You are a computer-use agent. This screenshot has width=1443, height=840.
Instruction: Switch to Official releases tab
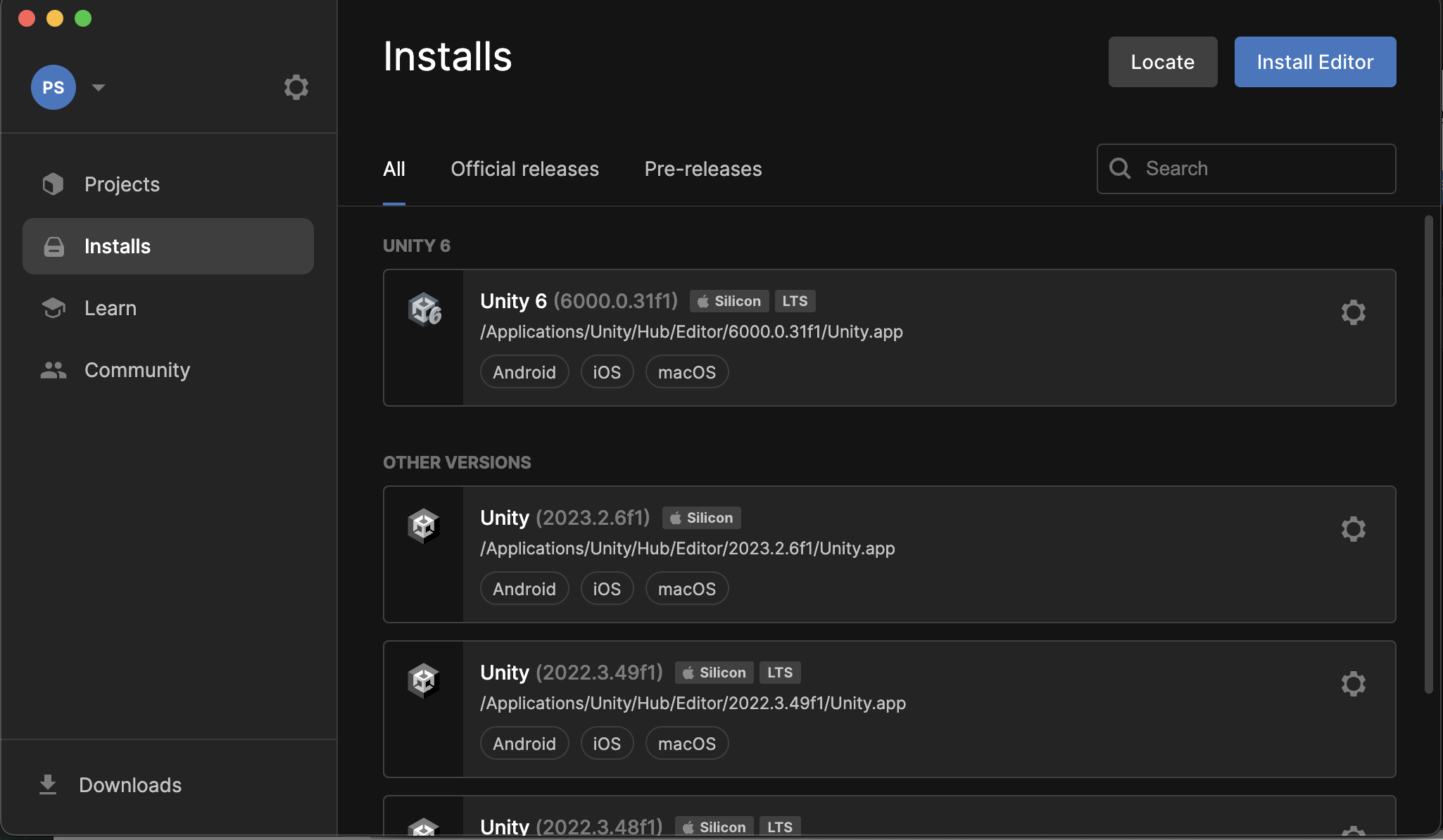pos(524,169)
